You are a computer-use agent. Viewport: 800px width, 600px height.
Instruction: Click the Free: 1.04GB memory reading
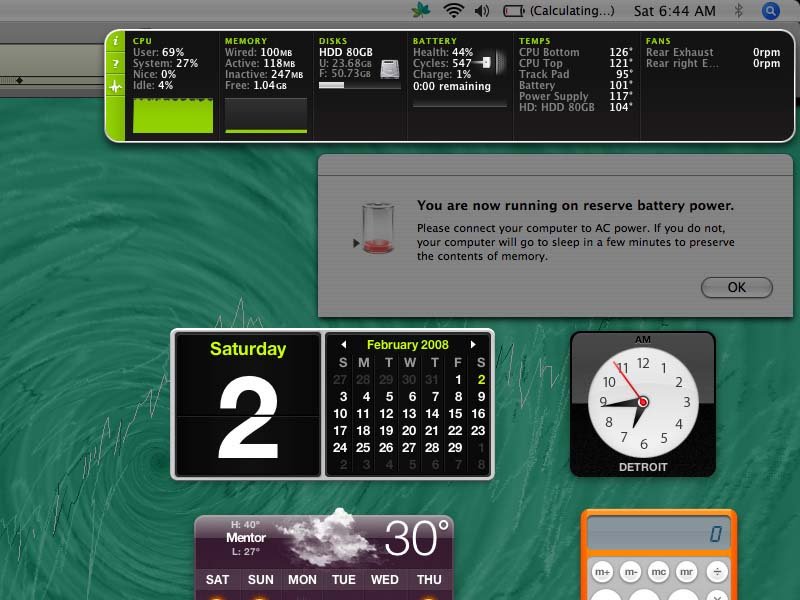[256, 85]
